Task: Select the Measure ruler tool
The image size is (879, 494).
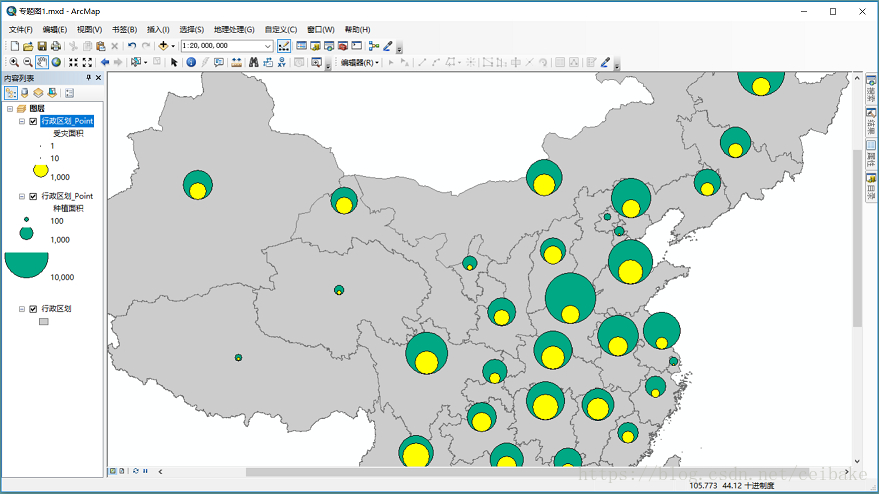Action: 237,62
